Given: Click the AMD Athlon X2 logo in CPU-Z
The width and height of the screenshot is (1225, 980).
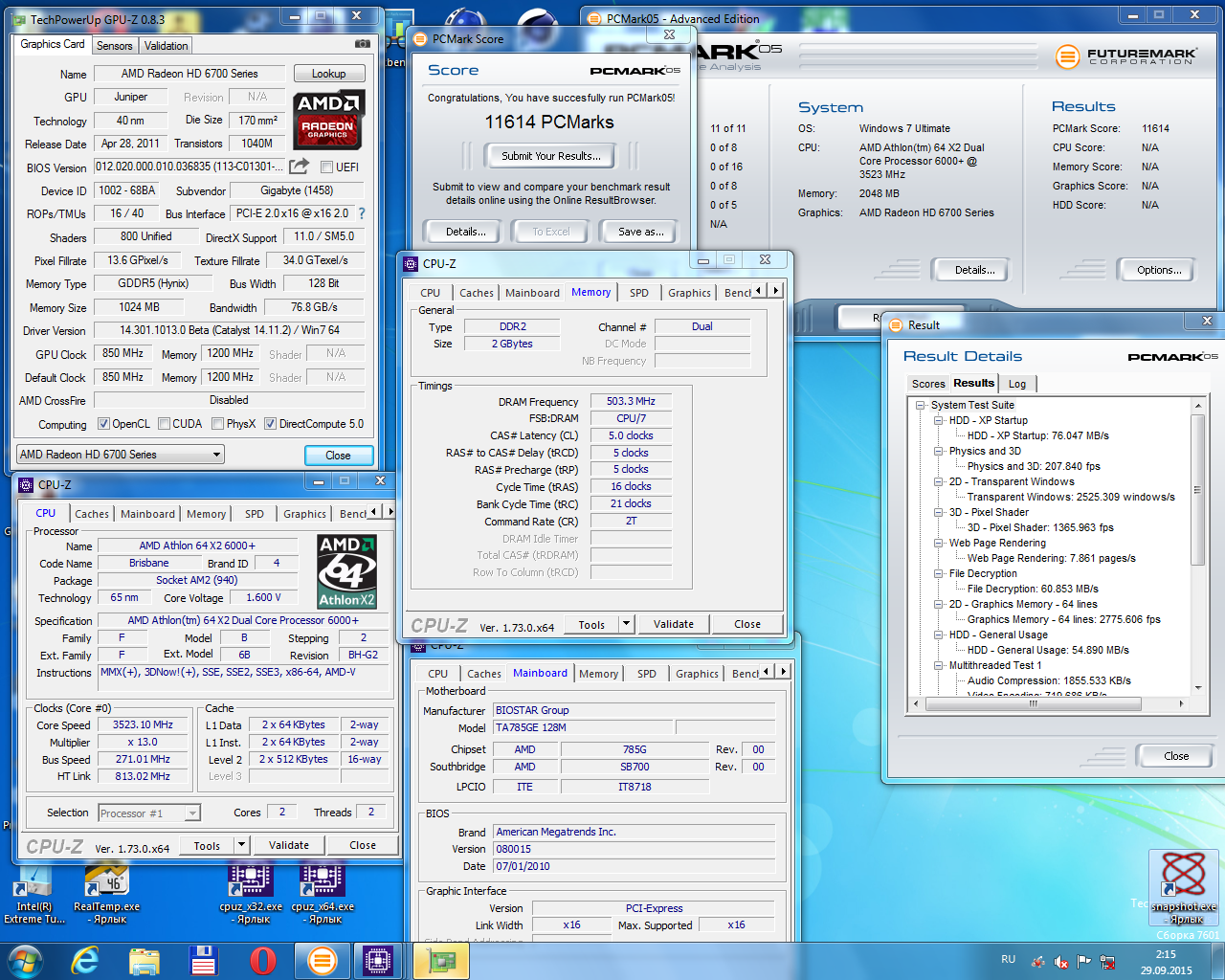Looking at the screenshot, I should (346, 571).
